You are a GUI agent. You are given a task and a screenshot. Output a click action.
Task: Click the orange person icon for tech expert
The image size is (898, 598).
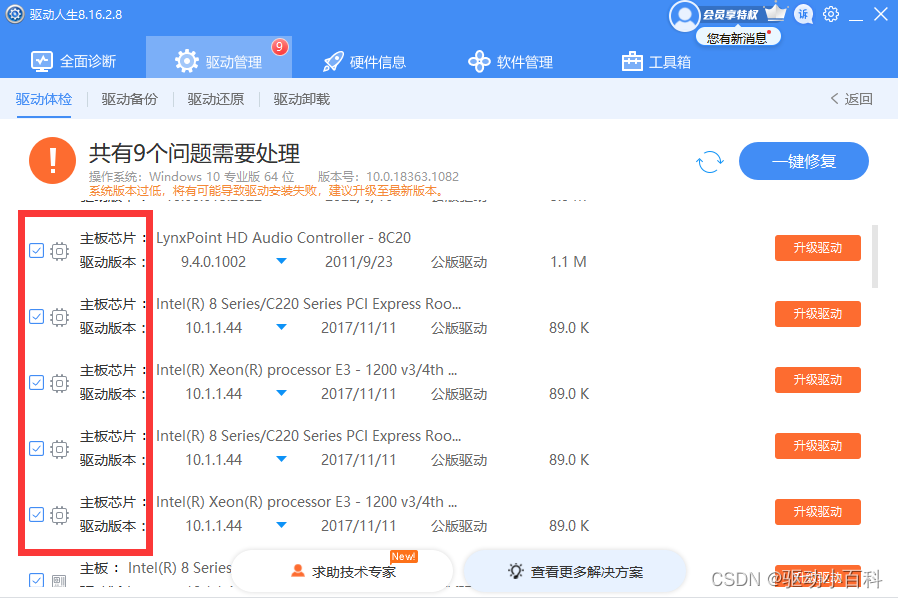tap(298, 571)
